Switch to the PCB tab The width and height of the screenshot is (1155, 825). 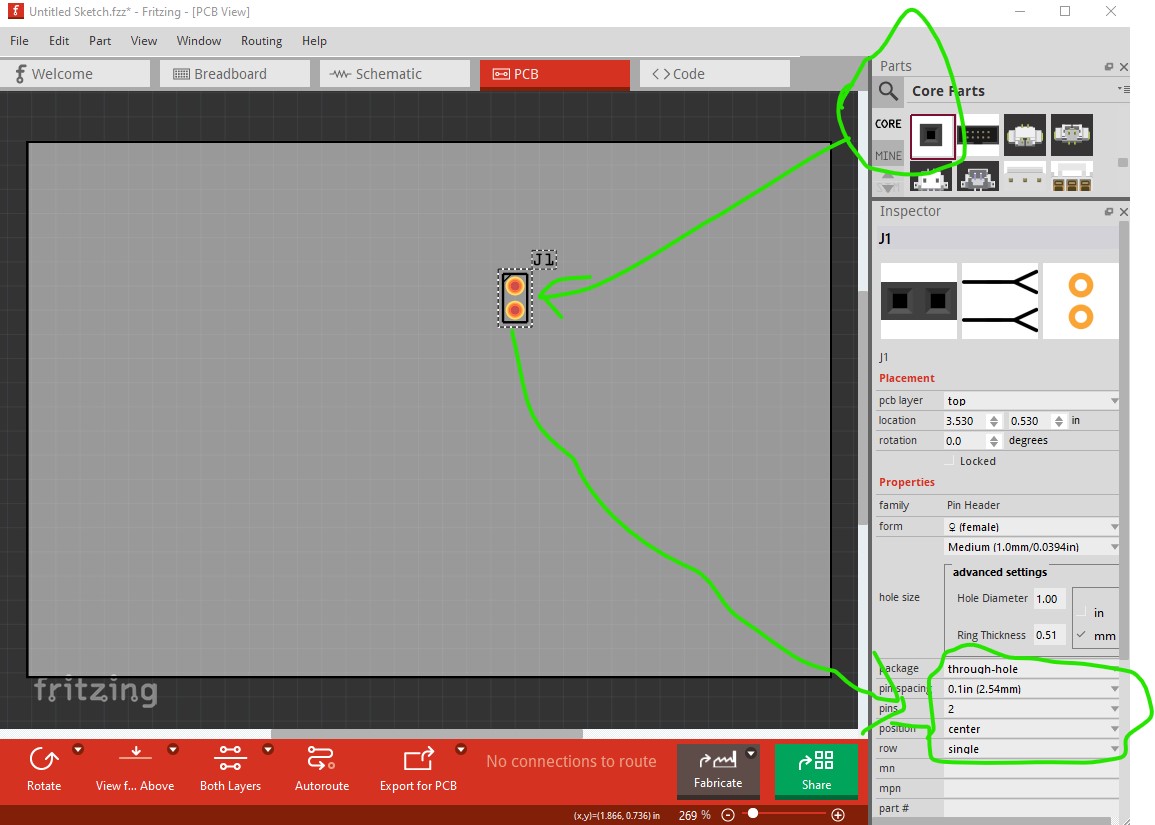pos(555,74)
